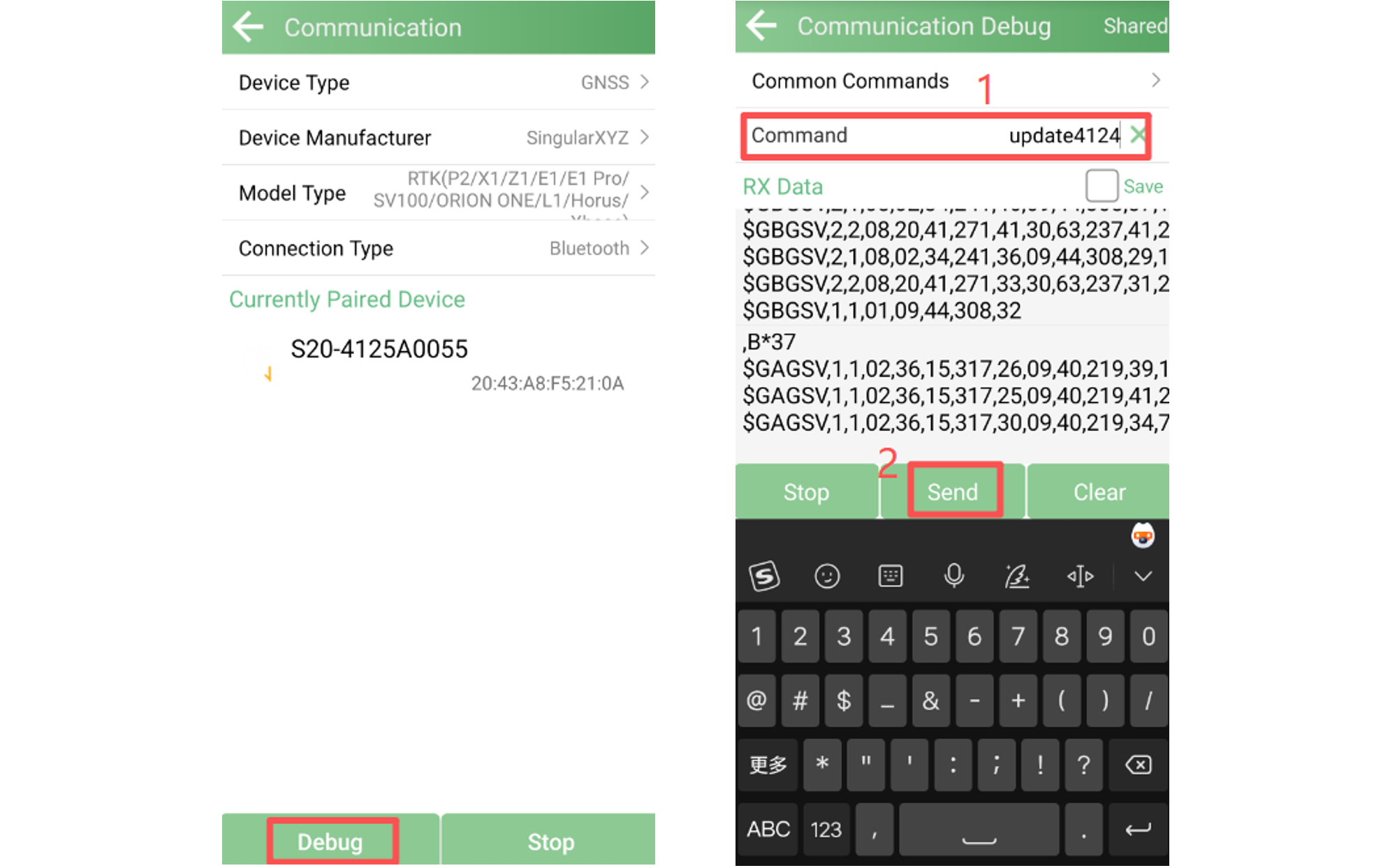The image size is (1390, 868).
Task: Tap the return key on the keyboard
Action: (1139, 829)
